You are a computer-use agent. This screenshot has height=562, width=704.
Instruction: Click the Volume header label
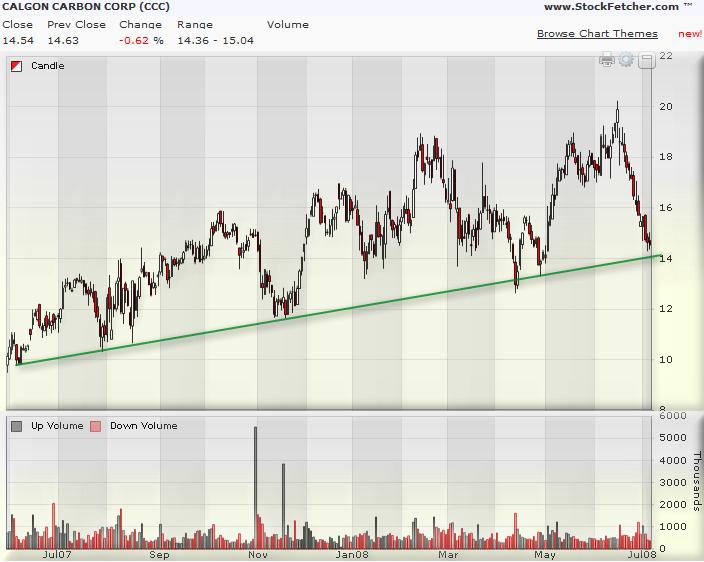288,25
